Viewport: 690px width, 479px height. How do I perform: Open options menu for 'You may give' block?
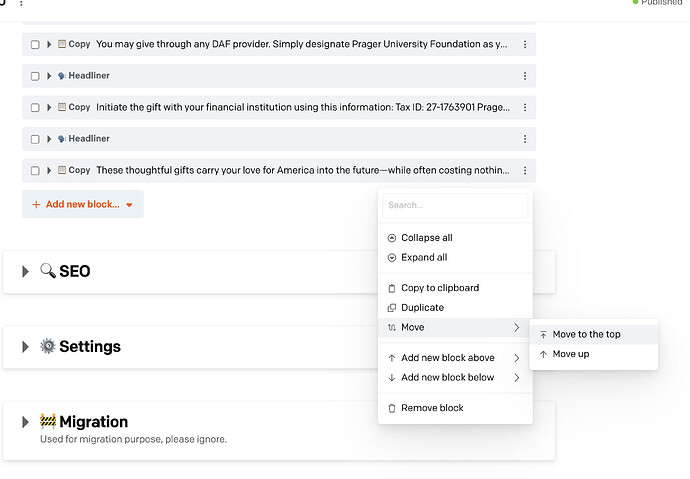[525, 44]
